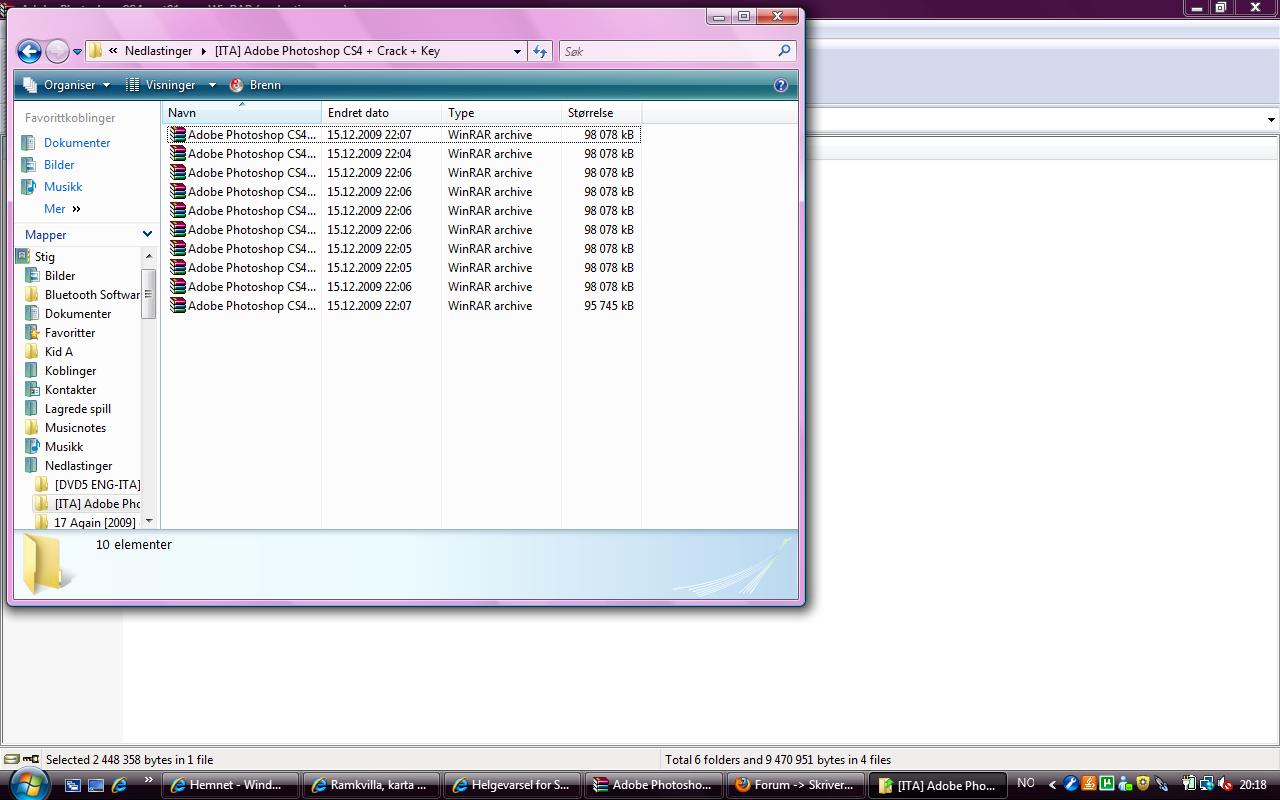
Task: Click the magnifier icon in the search box
Action: [785, 50]
